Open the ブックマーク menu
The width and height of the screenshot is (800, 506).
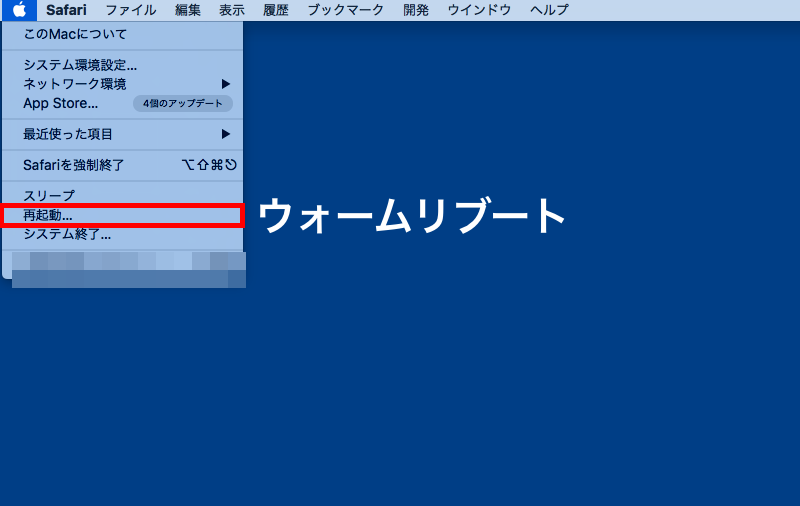coord(345,10)
